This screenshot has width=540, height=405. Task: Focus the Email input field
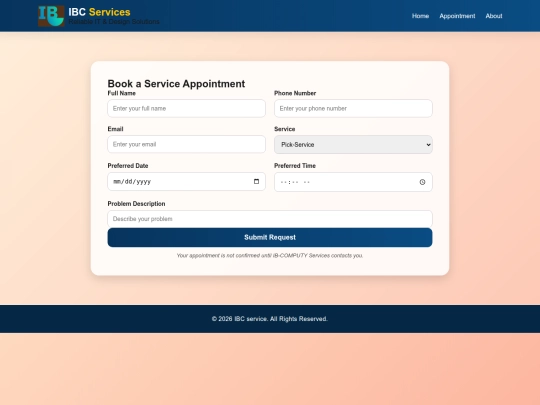point(186,144)
